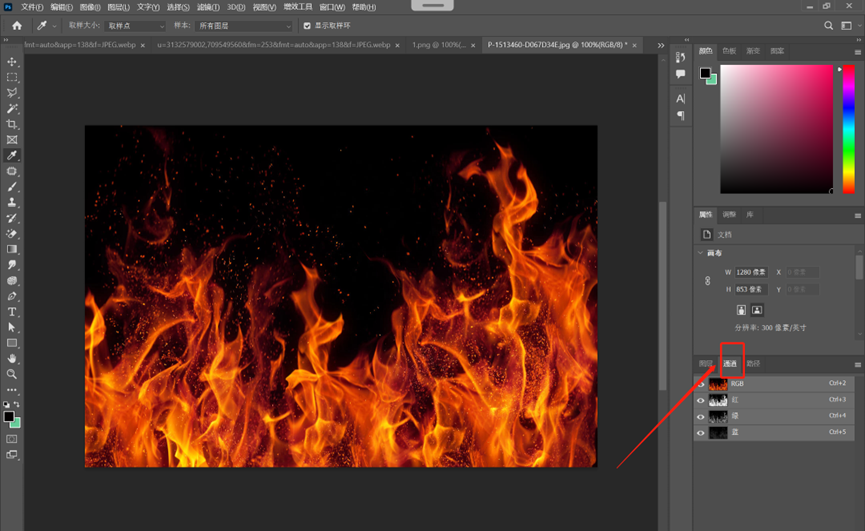865x531 pixels.
Task: Collapse the 画布 section in Properties
Action: pos(701,253)
